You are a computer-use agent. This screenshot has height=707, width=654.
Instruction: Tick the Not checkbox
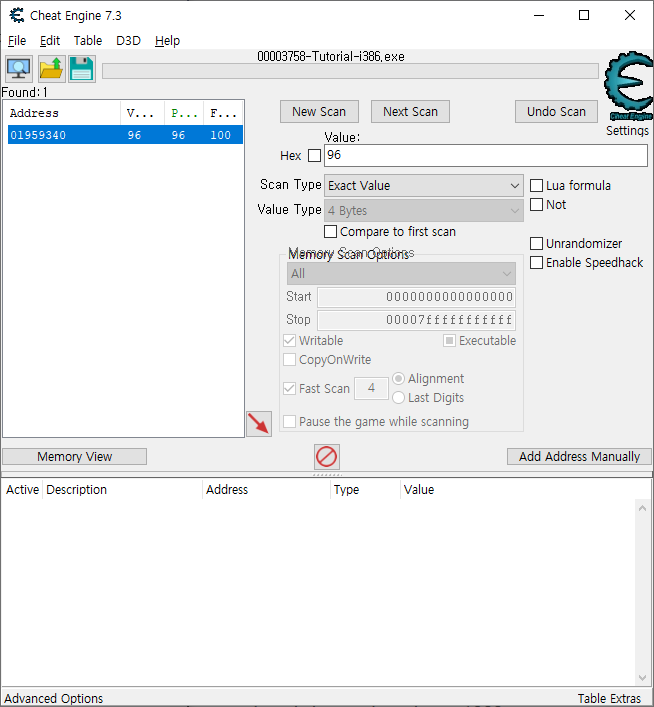click(536, 205)
